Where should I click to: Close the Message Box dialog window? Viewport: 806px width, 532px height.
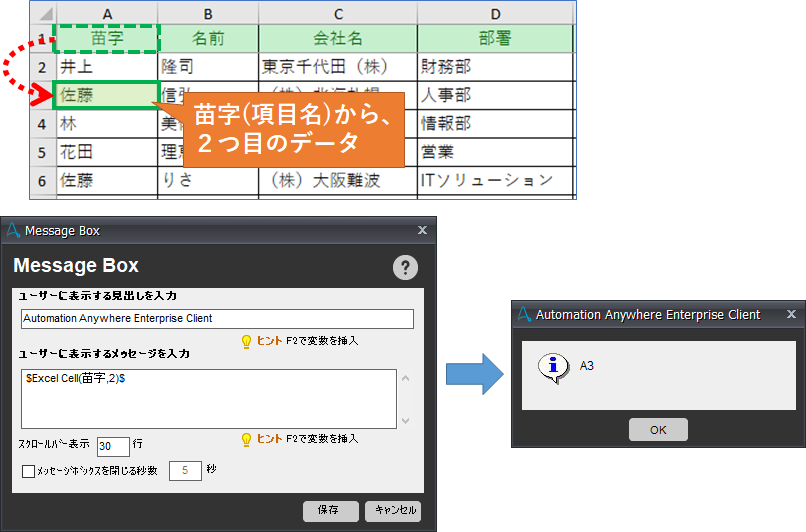(x=423, y=230)
